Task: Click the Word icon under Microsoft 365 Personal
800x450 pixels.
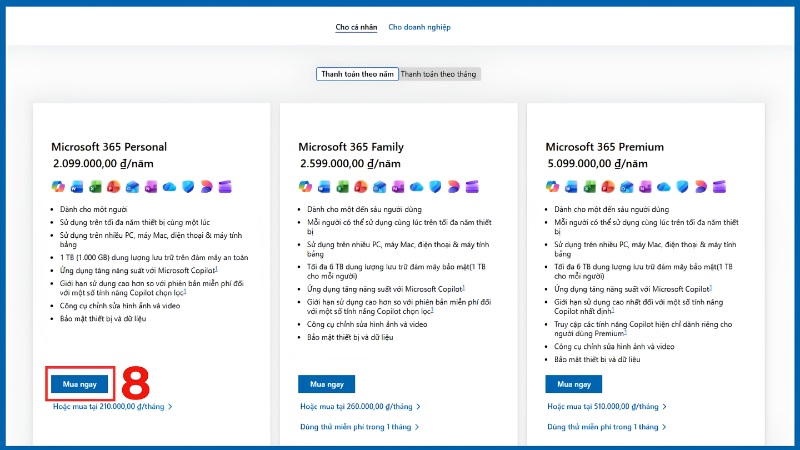Action: pyautogui.click(x=77, y=187)
